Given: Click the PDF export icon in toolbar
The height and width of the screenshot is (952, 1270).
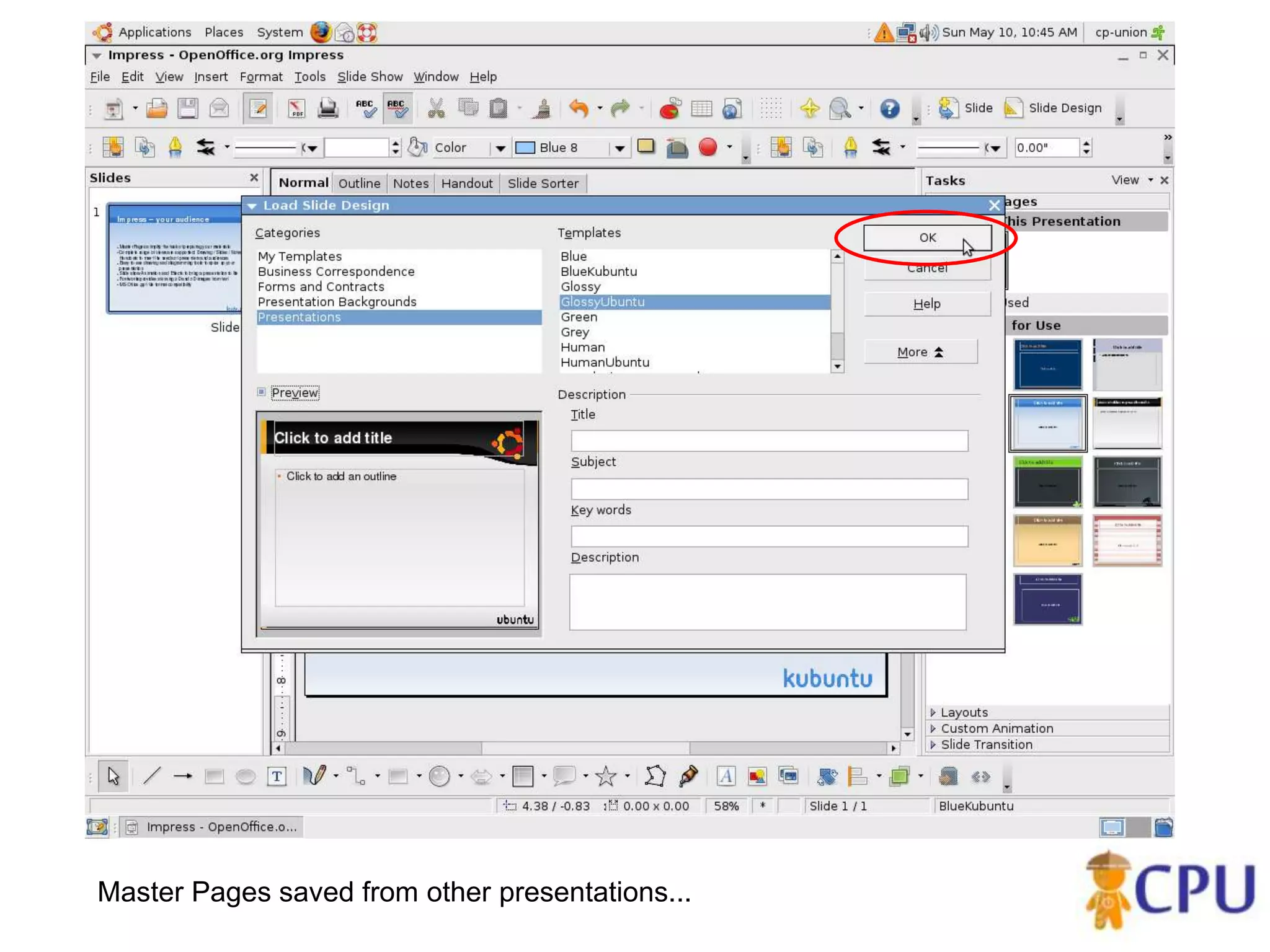Looking at the screenshot, I should (x=296, y=109).
